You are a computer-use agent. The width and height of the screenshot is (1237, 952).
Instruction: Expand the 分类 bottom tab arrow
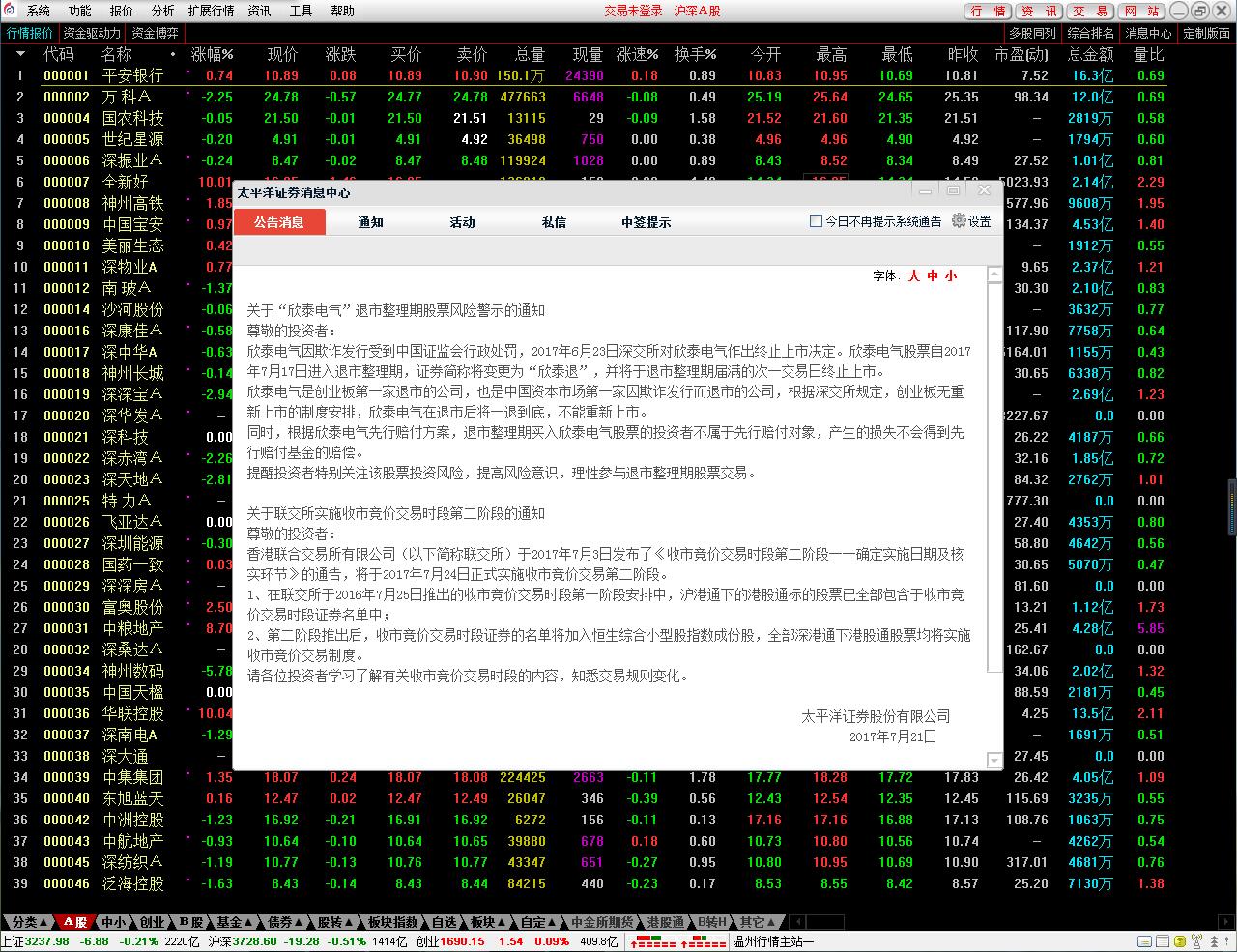[43, 923]
